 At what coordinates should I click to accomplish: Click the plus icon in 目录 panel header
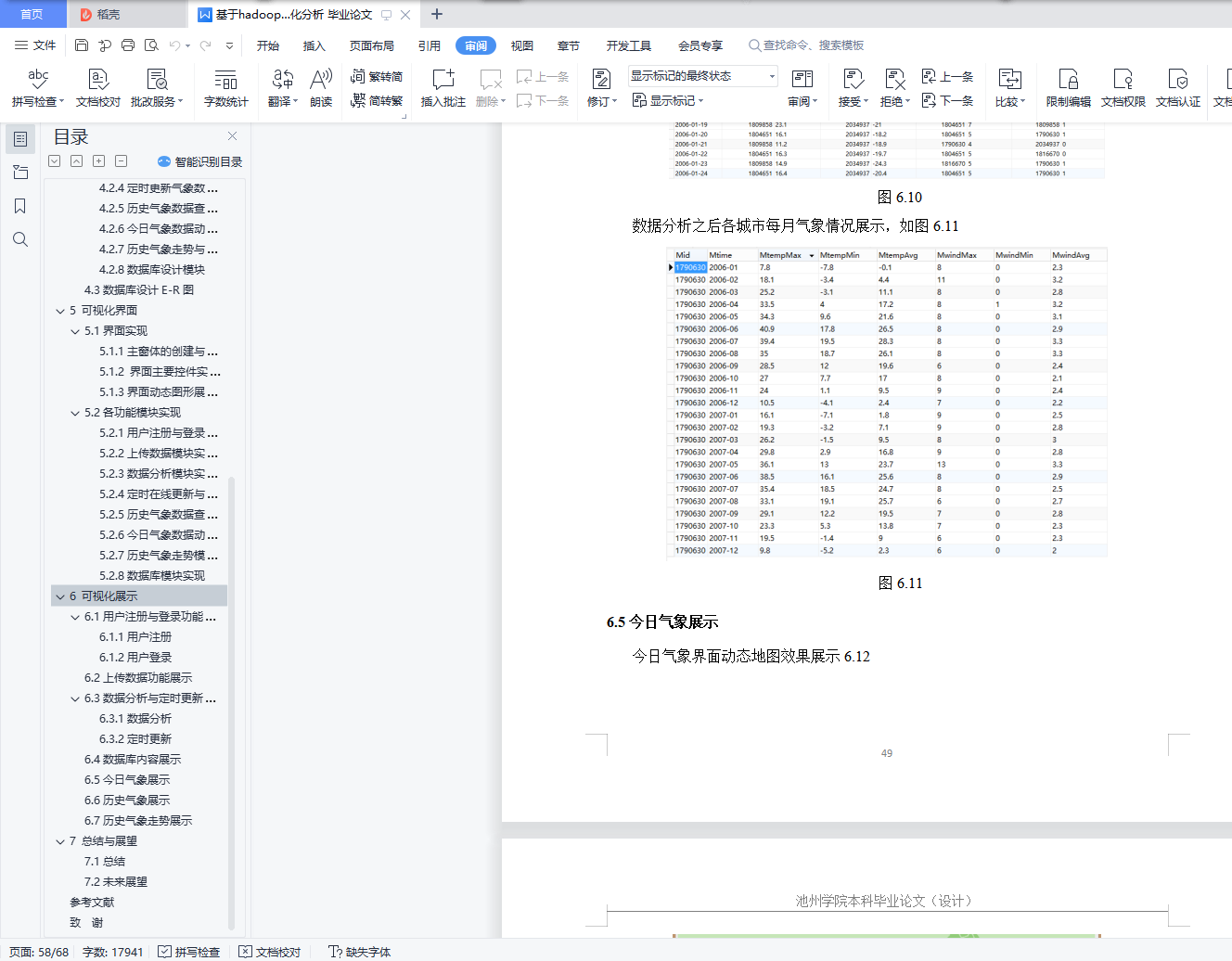98,160
